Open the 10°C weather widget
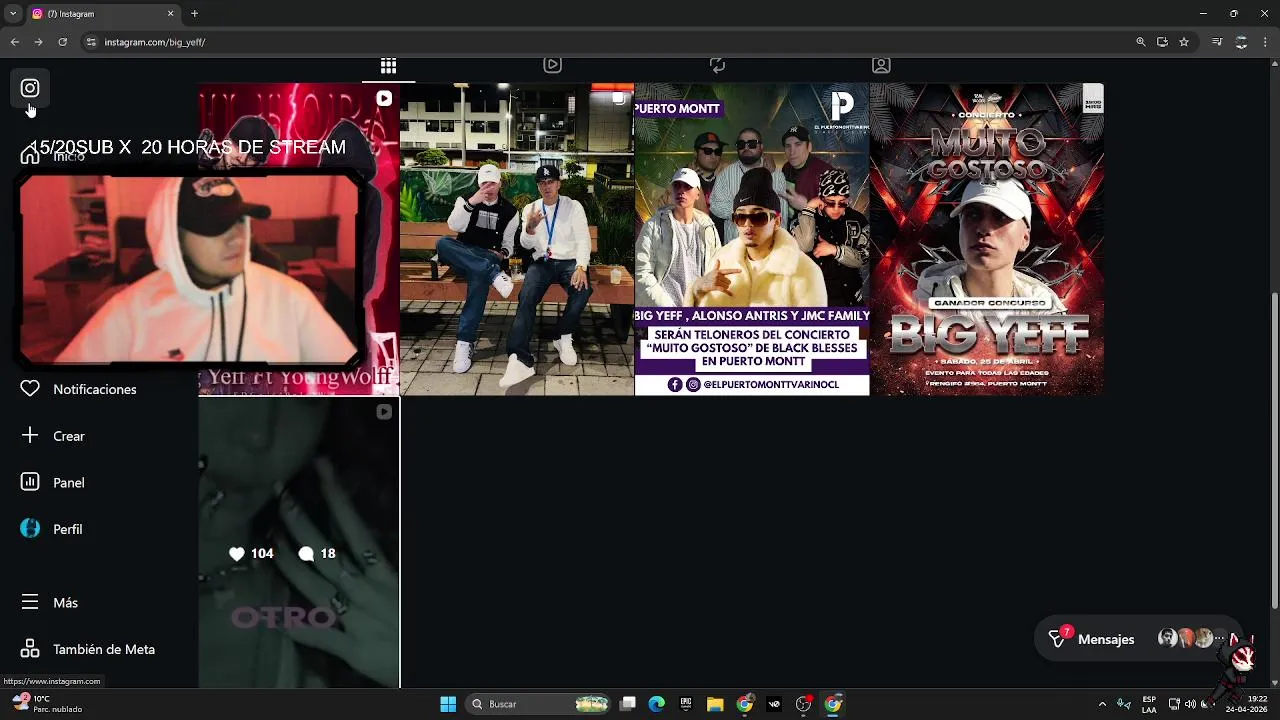Image resolution: width=1280 pixels, height=720 pixels. [x=46, y=704]
